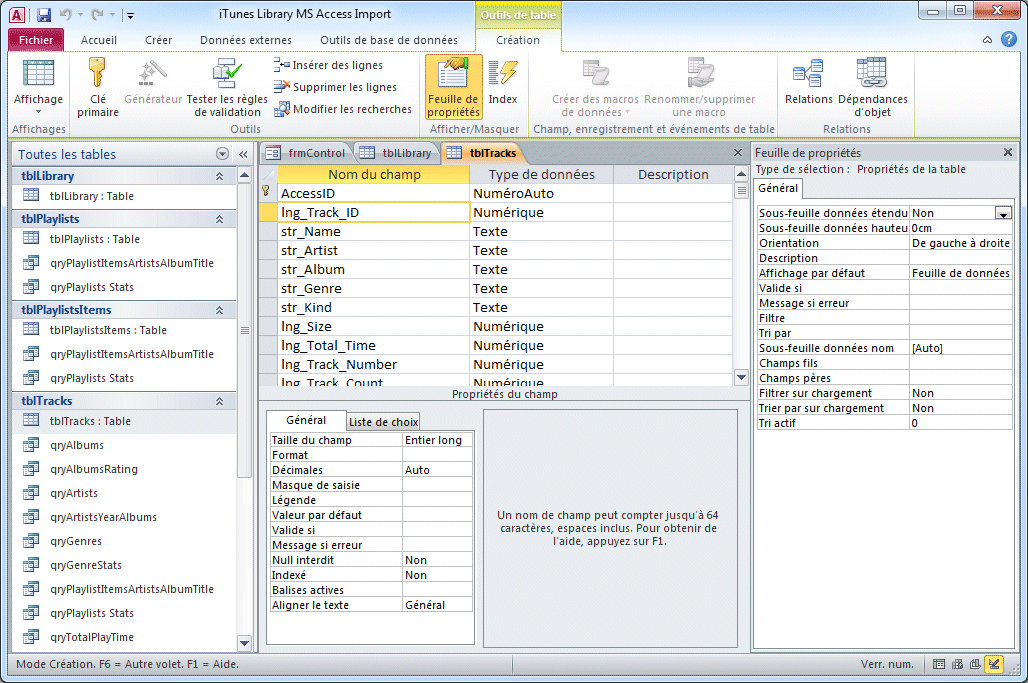
Task: Open the Fichier menu tab
Action: 36,40
